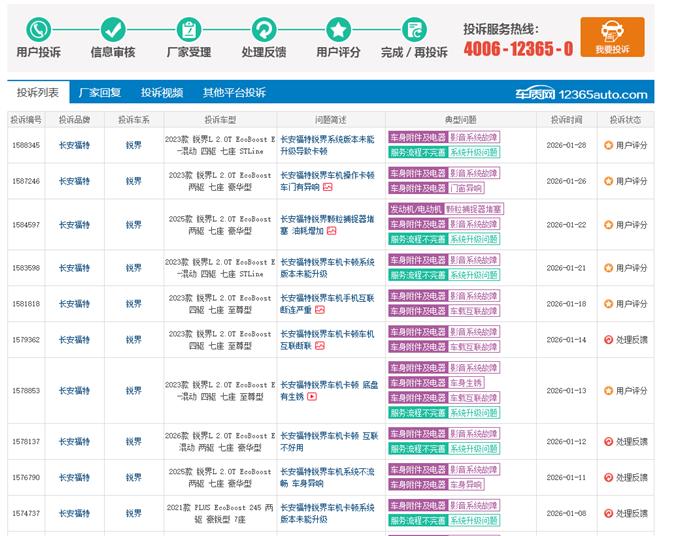The width and height of the screenshot is (700, 536).
Task: Click the 用户投诉 headset step icon
Action: tap(38, 28)
